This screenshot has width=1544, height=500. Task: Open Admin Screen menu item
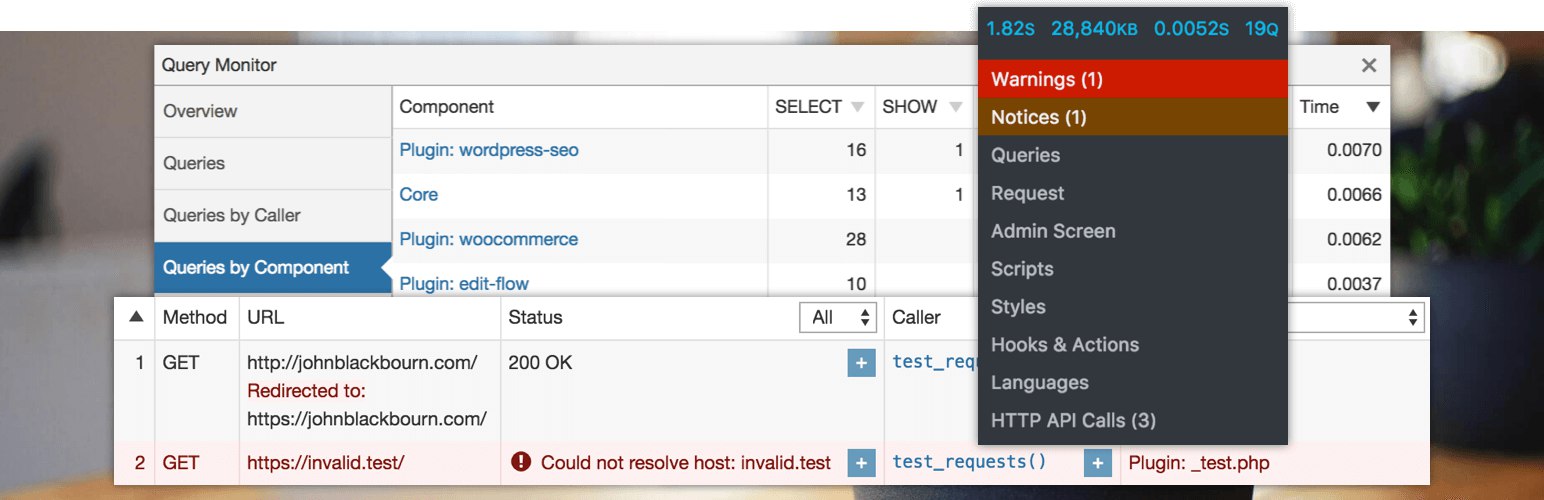tap(1132, 231)
